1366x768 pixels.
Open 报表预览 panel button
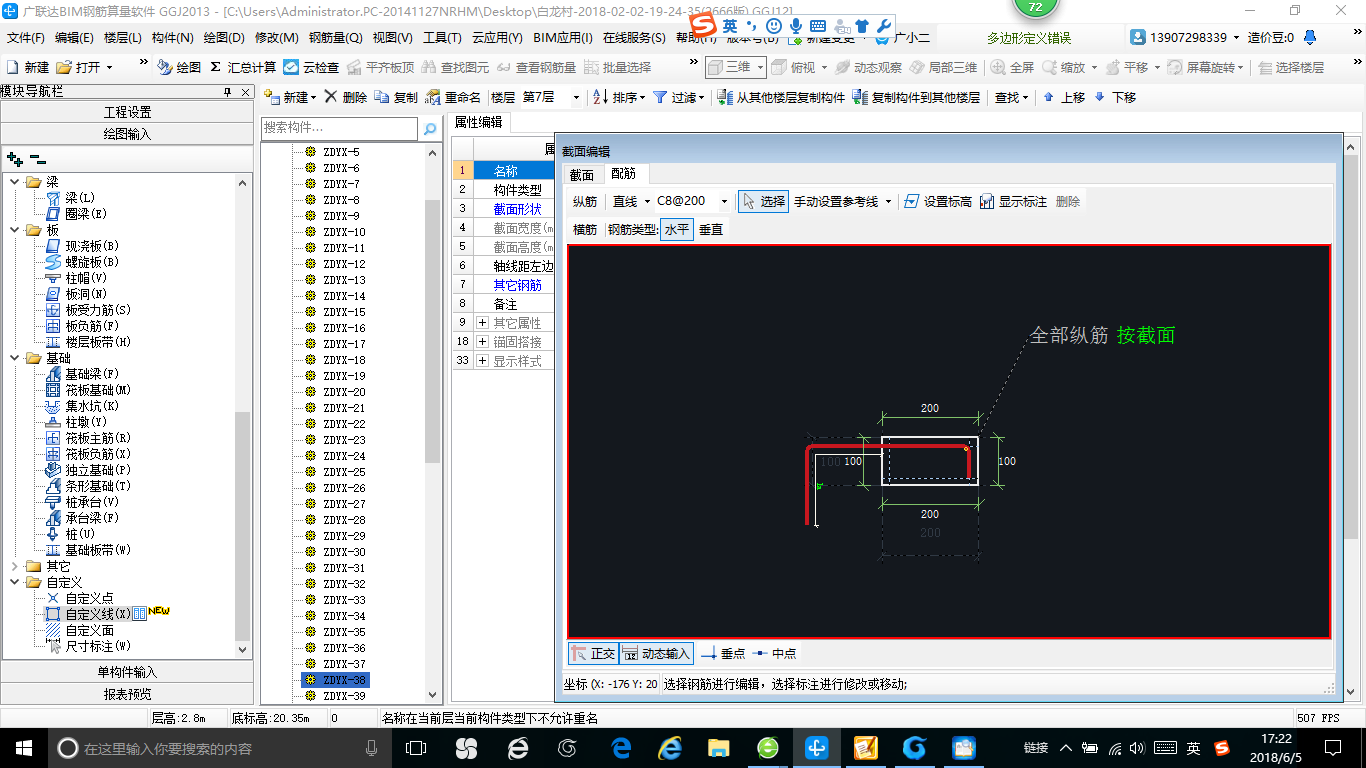127,694
